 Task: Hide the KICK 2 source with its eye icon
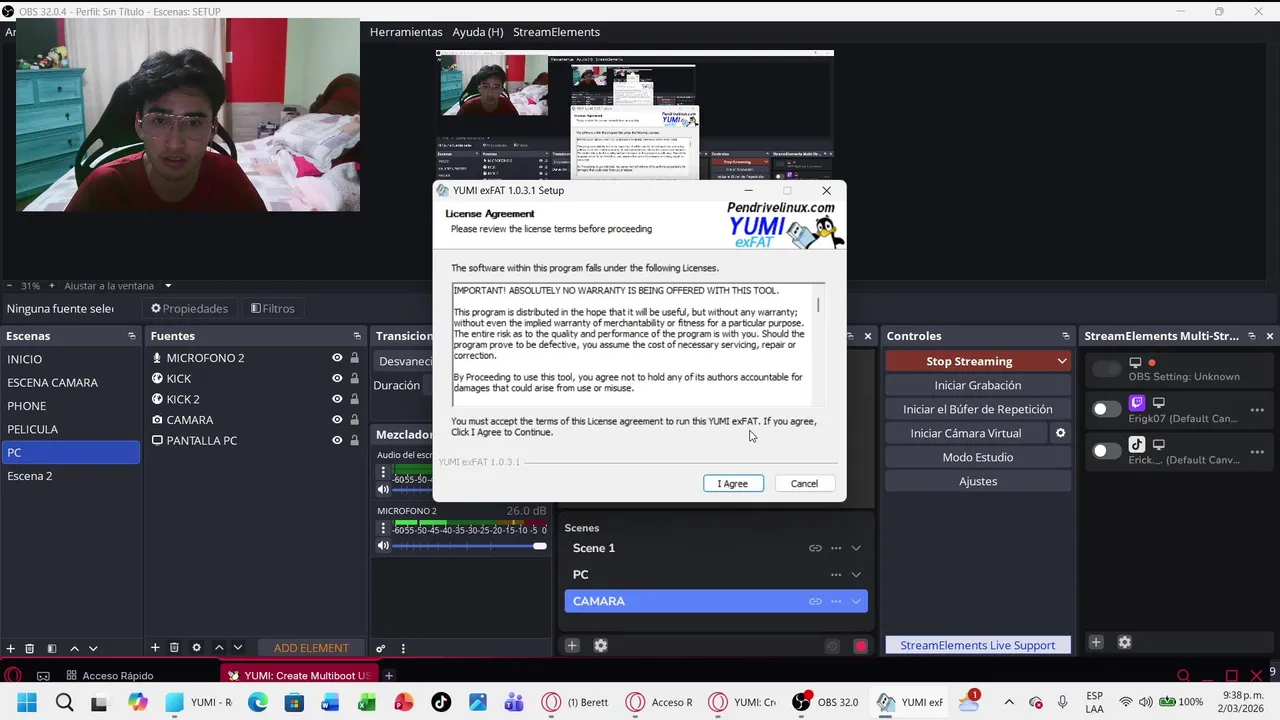(x=337, y=399)
